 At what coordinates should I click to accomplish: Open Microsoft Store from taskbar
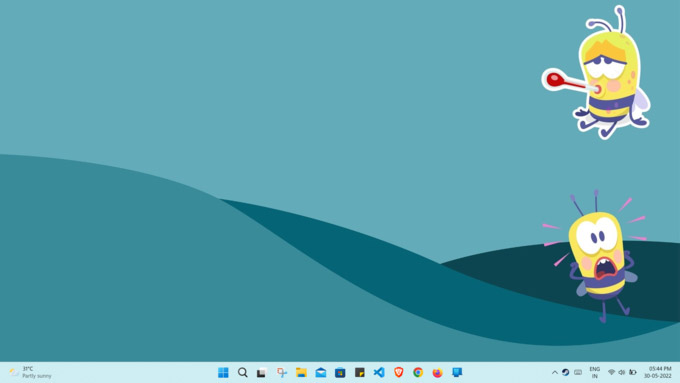point(340,372)
